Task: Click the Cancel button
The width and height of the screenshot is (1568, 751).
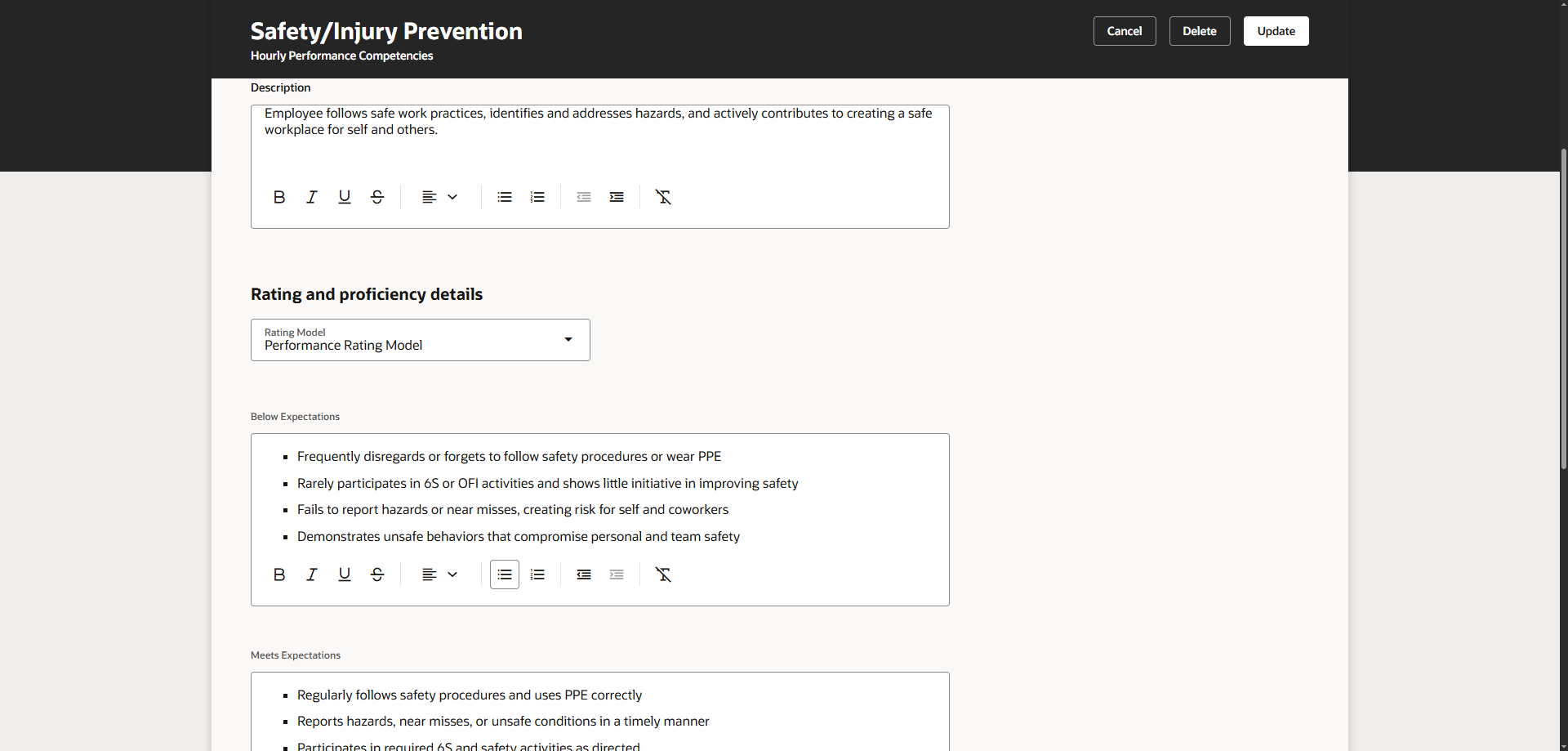Action: pos(1125,31)
